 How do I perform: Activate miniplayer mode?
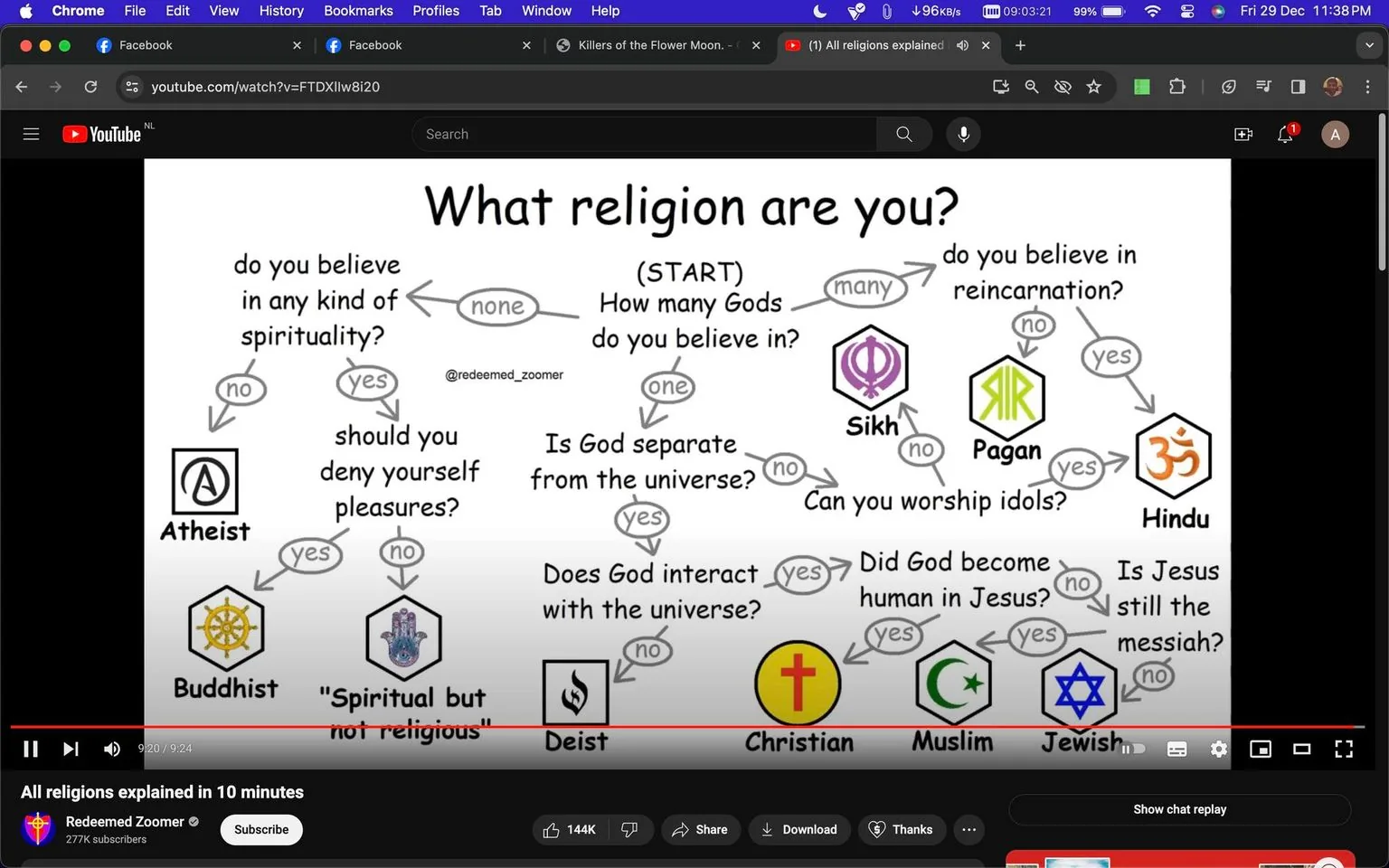[1260, 749]
